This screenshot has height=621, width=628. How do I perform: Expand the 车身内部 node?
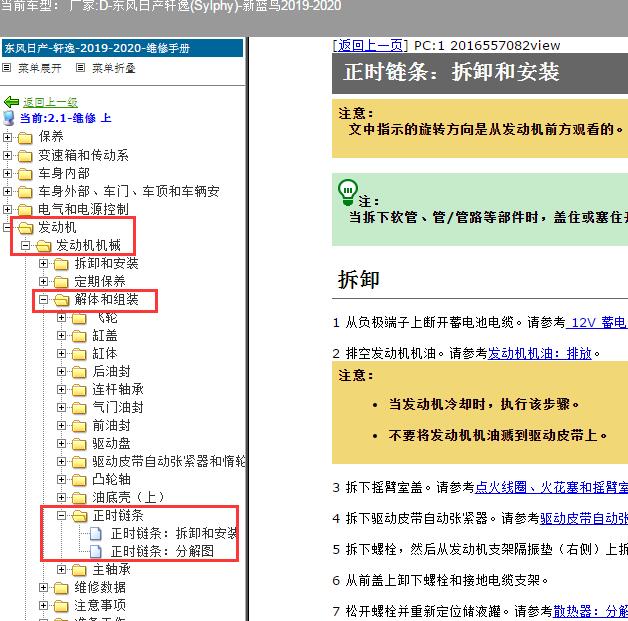click(x=7, y=173)
